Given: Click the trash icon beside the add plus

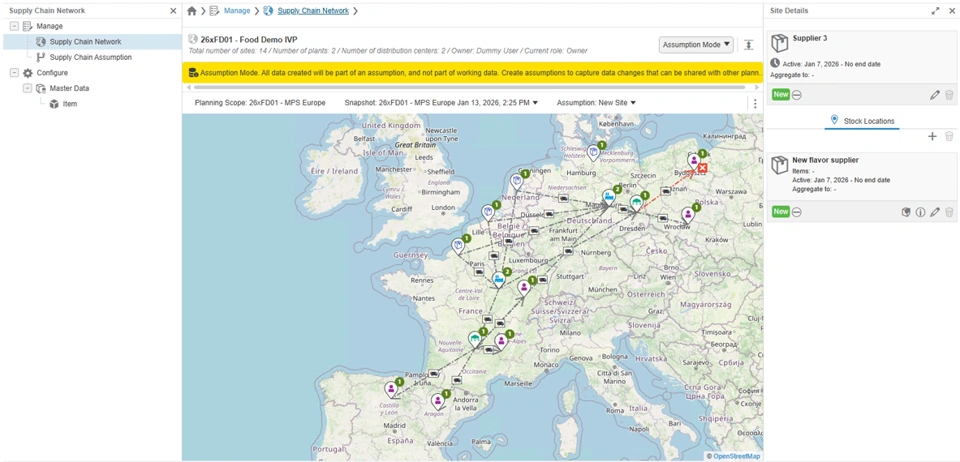Looking at the screenshot, I should 949,136.
